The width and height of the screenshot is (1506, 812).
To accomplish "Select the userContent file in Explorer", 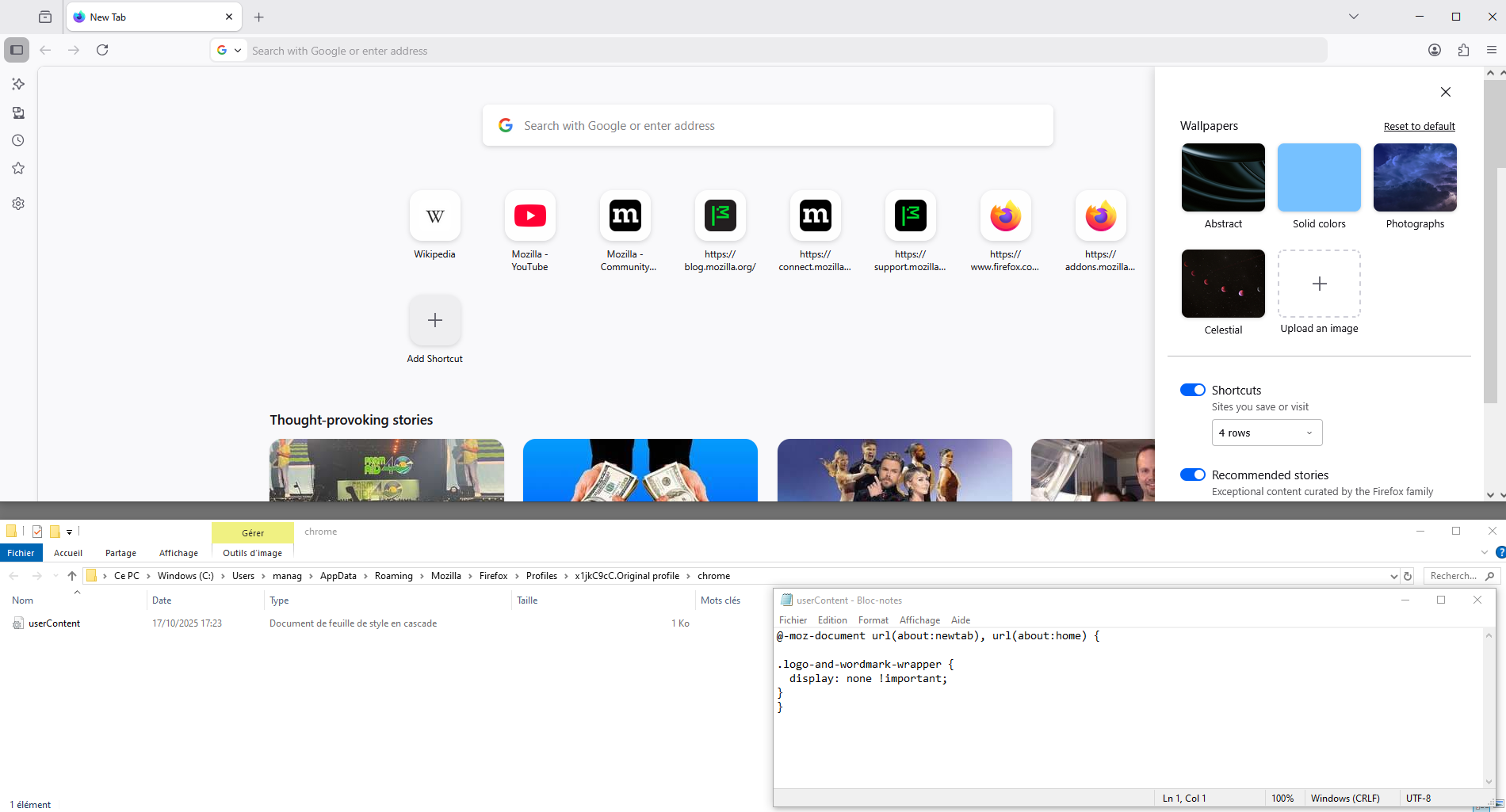I will 54,623.
